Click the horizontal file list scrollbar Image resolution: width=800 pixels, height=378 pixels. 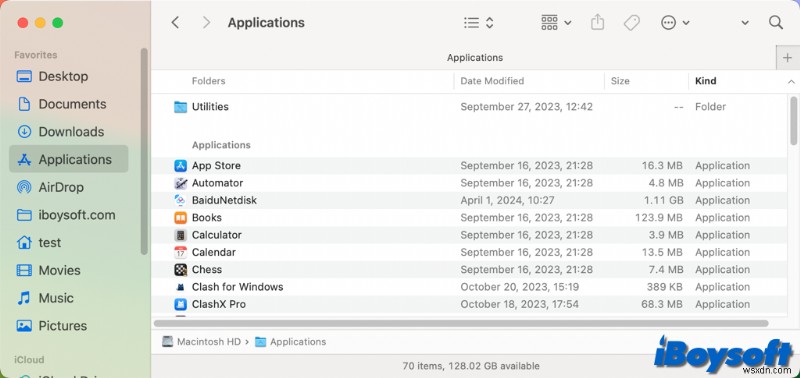click(461, 323)
